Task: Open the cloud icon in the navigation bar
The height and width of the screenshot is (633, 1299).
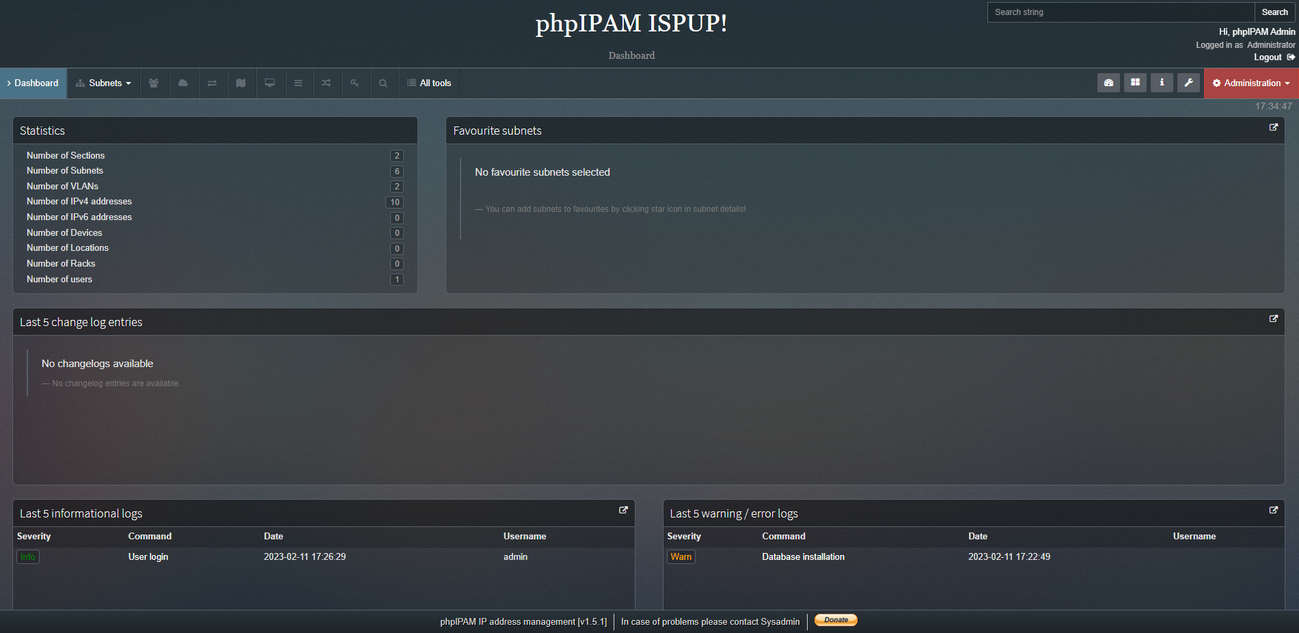Action: point(183,83)
